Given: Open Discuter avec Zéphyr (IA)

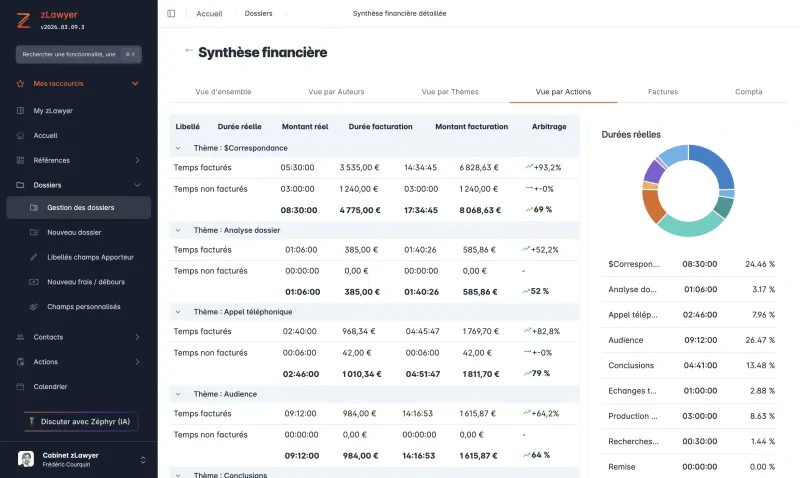Looking at the screenshot, I should click(x=81, y=421).
